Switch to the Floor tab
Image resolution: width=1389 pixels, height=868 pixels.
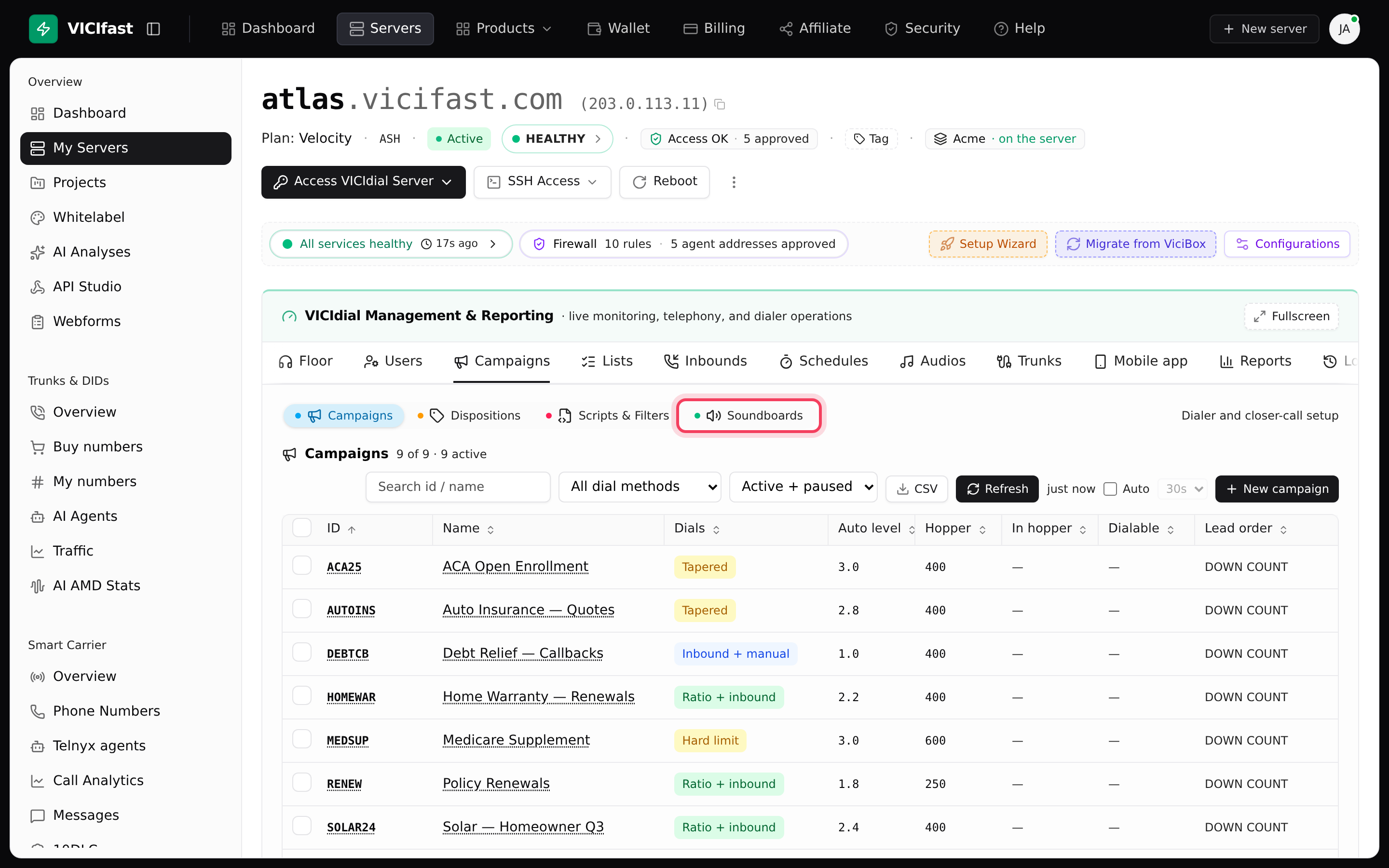coord(305,361)
